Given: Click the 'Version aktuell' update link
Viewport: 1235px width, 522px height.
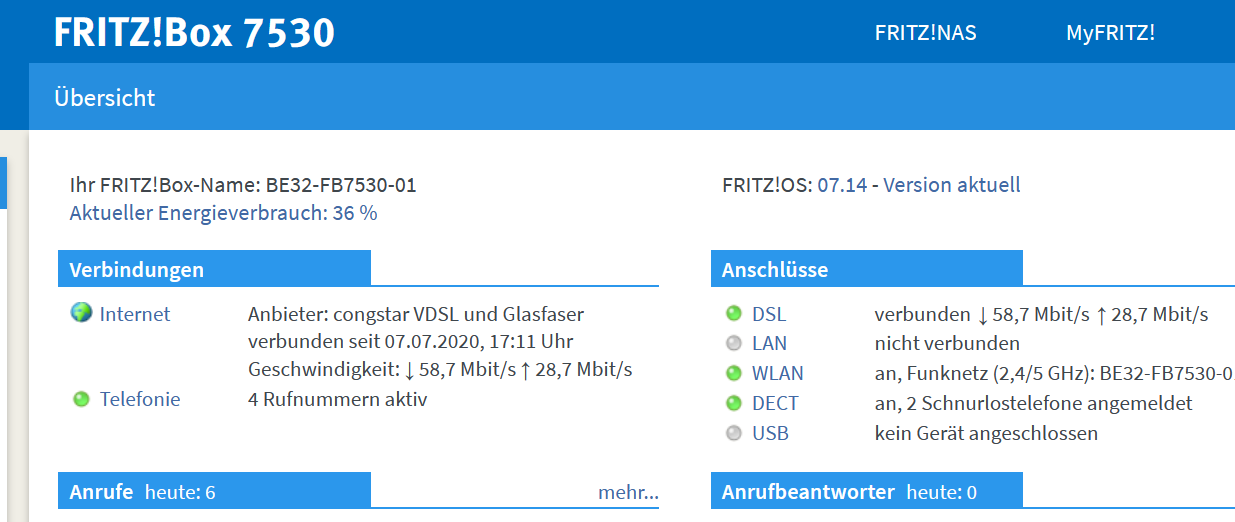Looking at the screenshot, I should tap(951, 185).
